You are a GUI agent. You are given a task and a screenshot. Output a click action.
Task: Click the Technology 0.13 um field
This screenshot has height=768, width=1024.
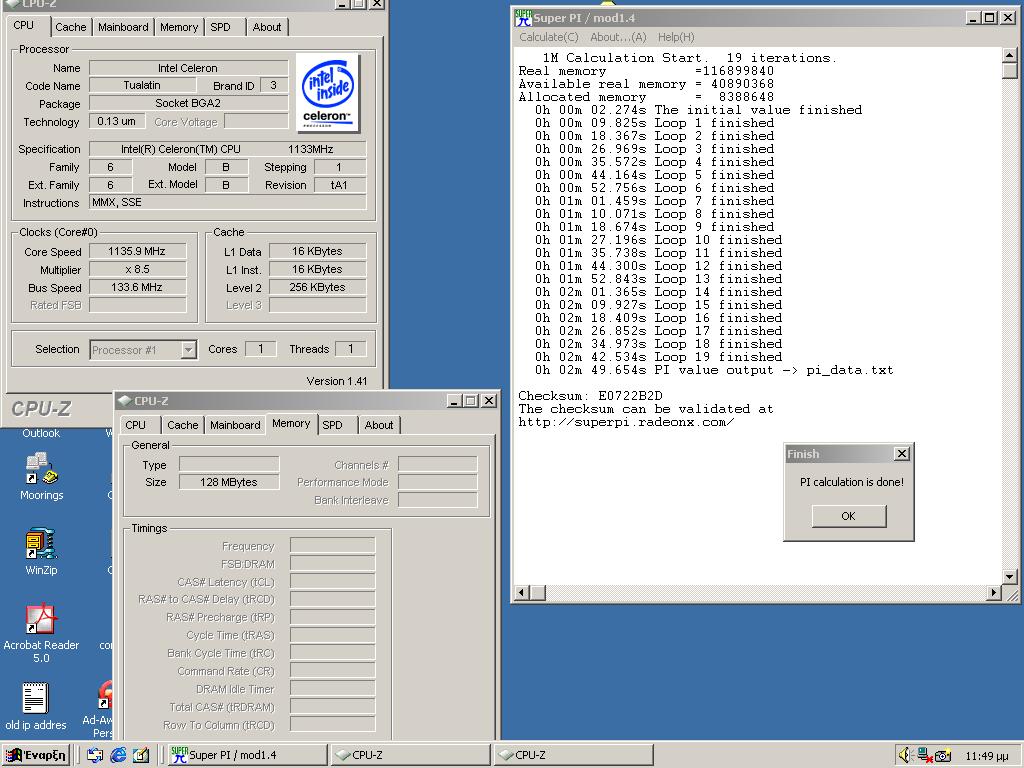[x=116, y=121]
